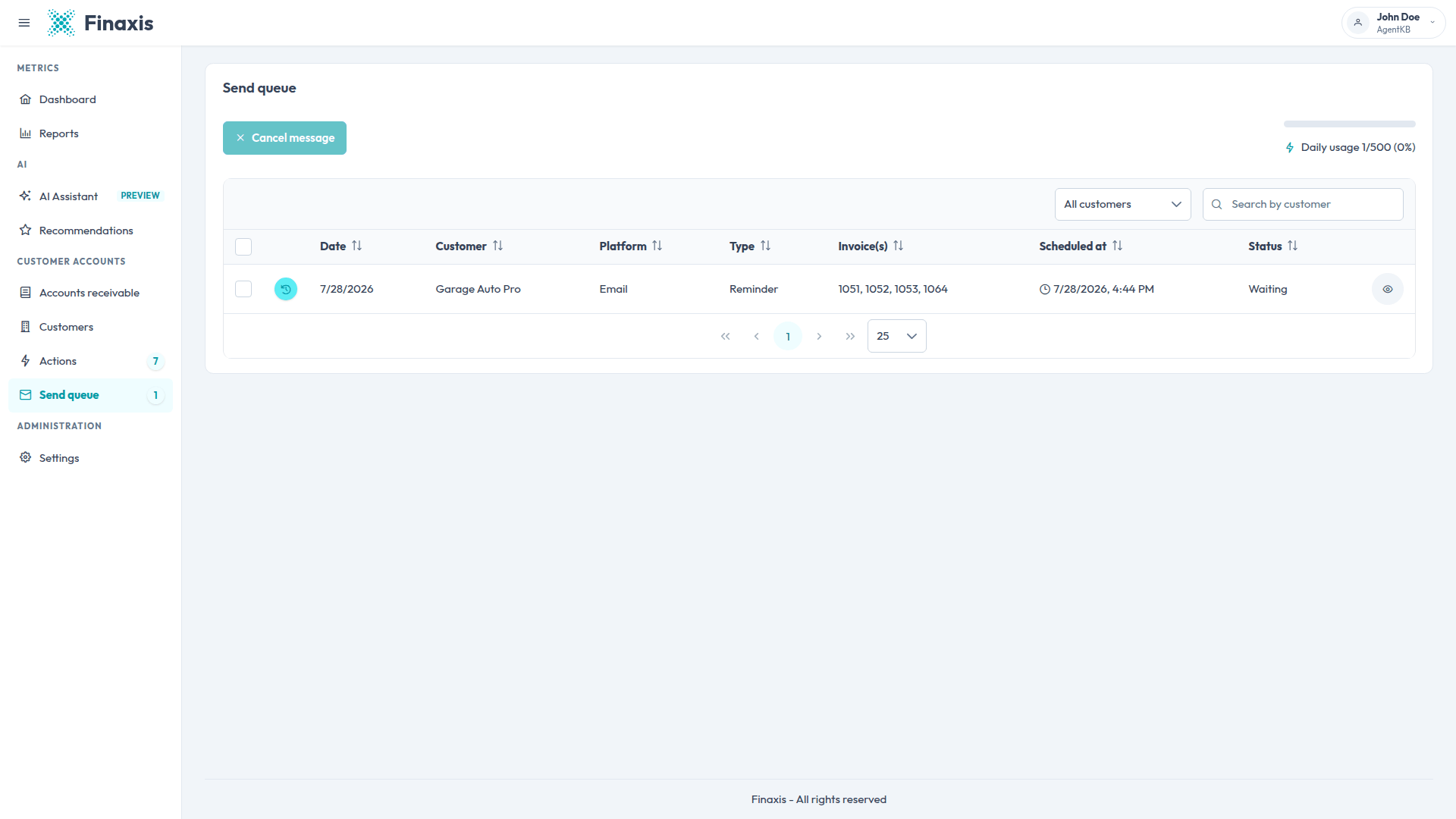The width and height of the screenshot is (1456, 819).
Task: Click the user avatar icon
Action: point(1358,23)
